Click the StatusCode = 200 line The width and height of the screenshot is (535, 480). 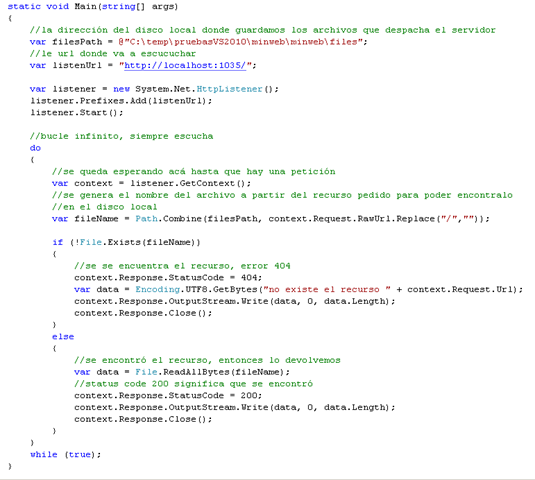point(168,395)
